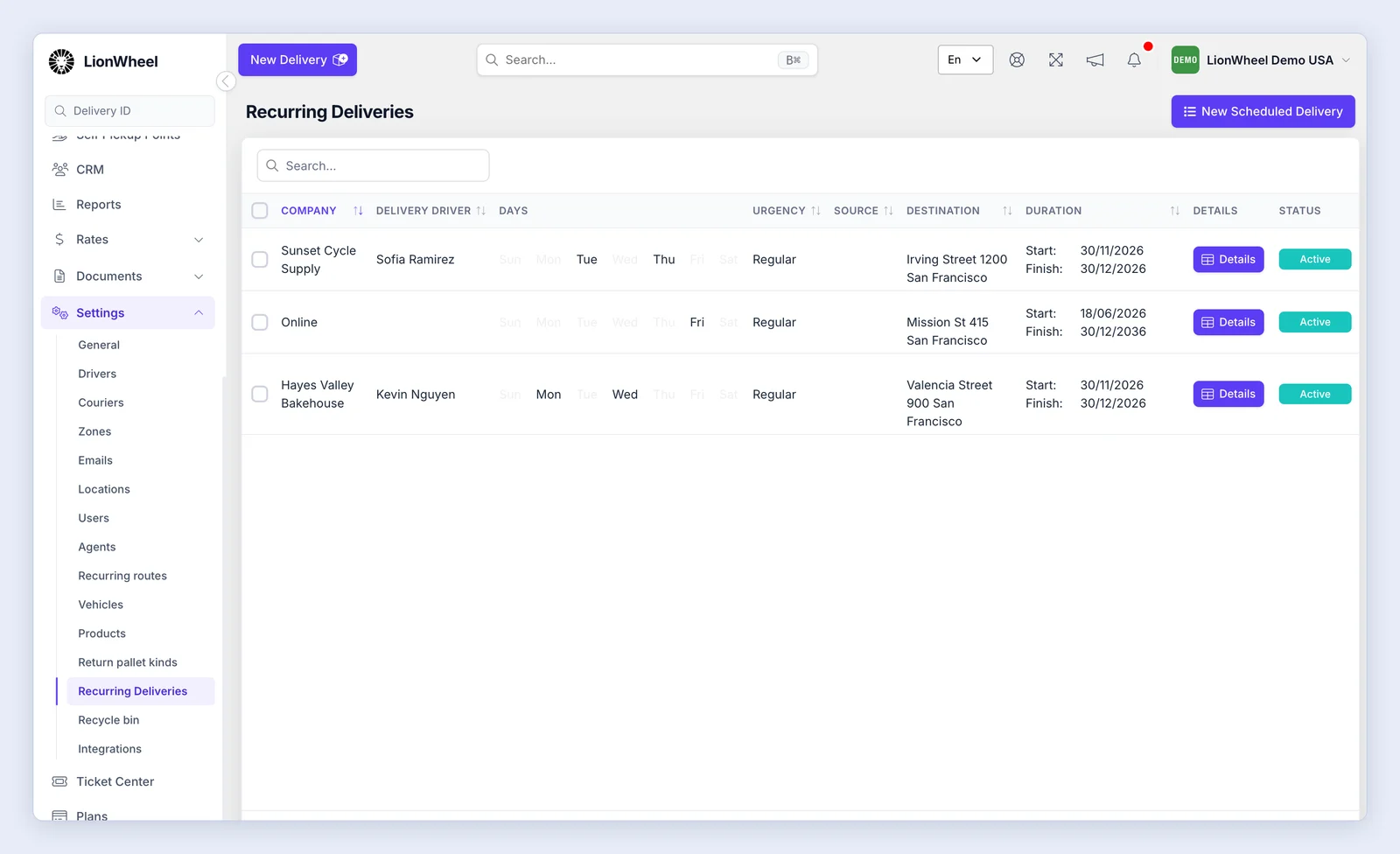
Task: Collapse sidebar with arrow button
Action: [226, 81]
